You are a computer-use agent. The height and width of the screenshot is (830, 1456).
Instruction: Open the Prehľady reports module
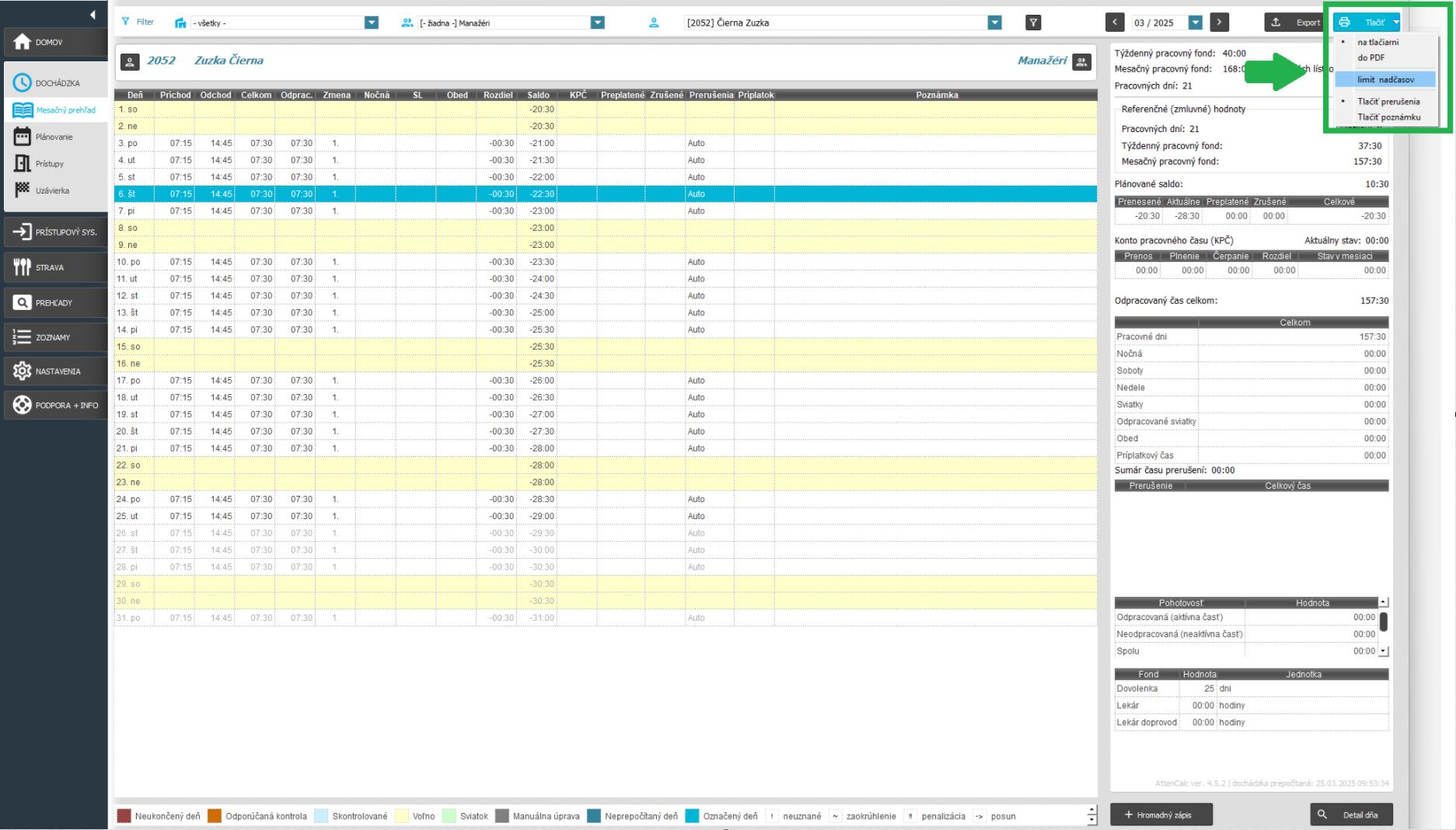(x=55, y=302)
